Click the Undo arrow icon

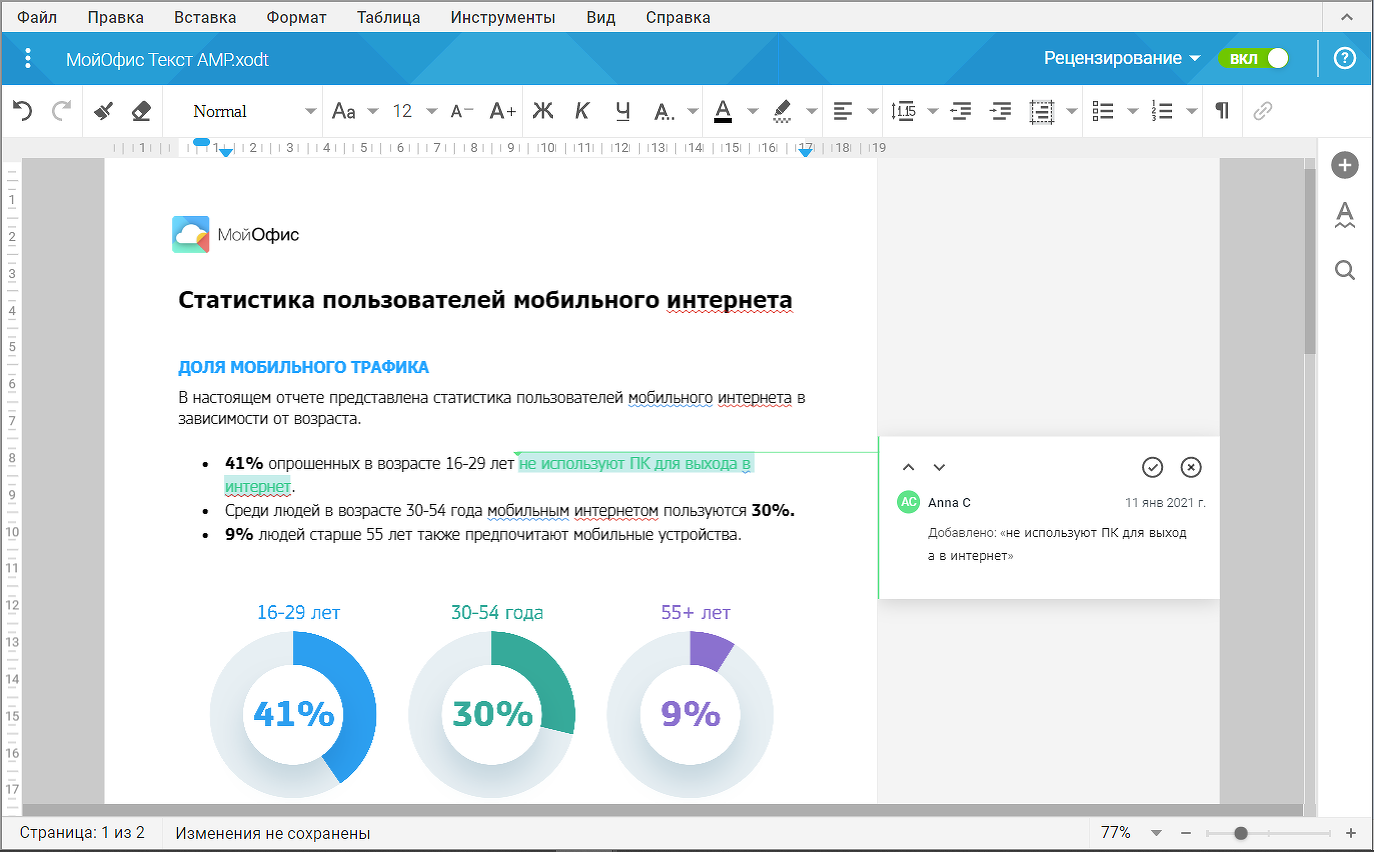tap(23, 111)
